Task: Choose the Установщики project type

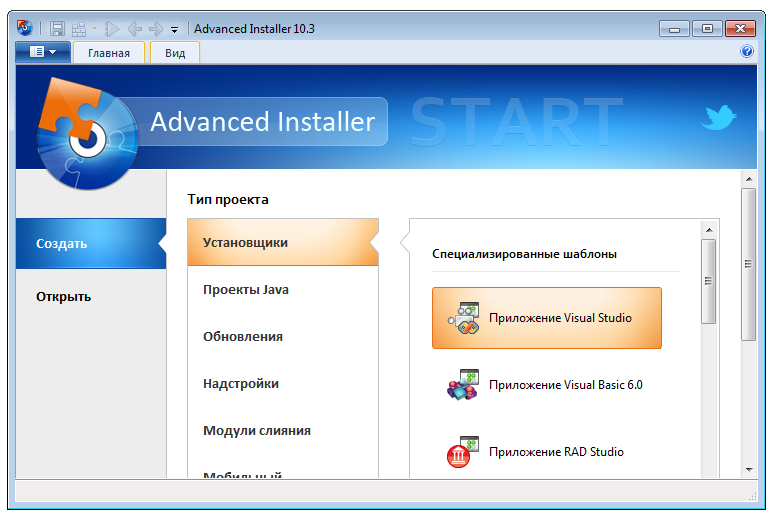Action: [x=283, y=242]
